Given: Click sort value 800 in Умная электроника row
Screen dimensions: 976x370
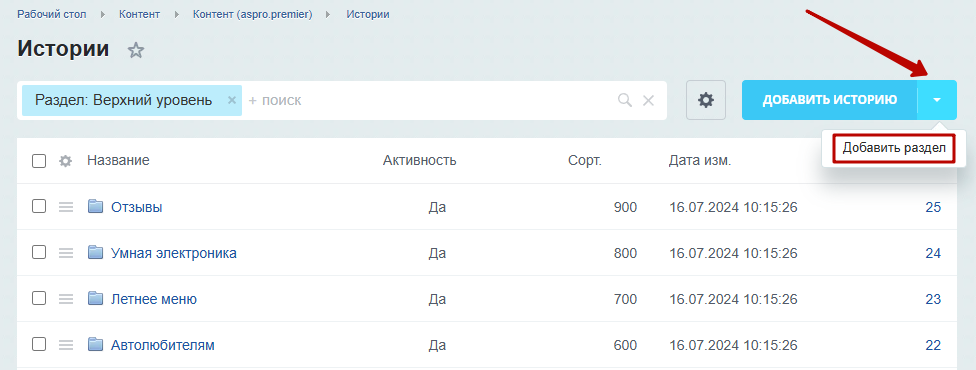Looking at the screenshot, I should [625, 253].
